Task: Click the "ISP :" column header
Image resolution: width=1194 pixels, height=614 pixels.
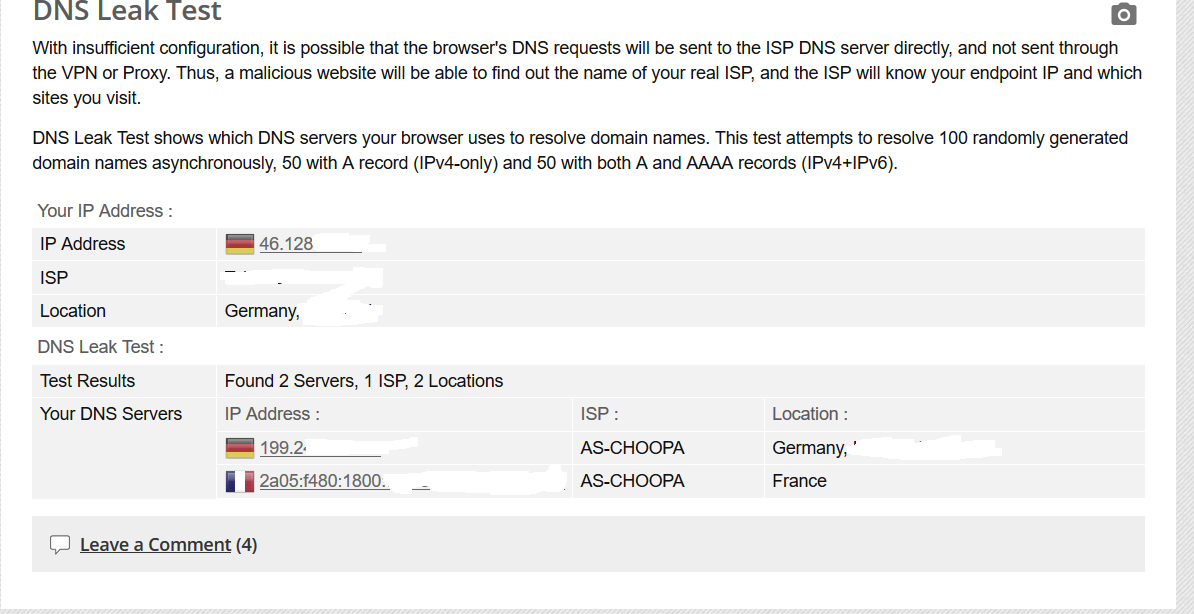Action: [x=599, y=414]
